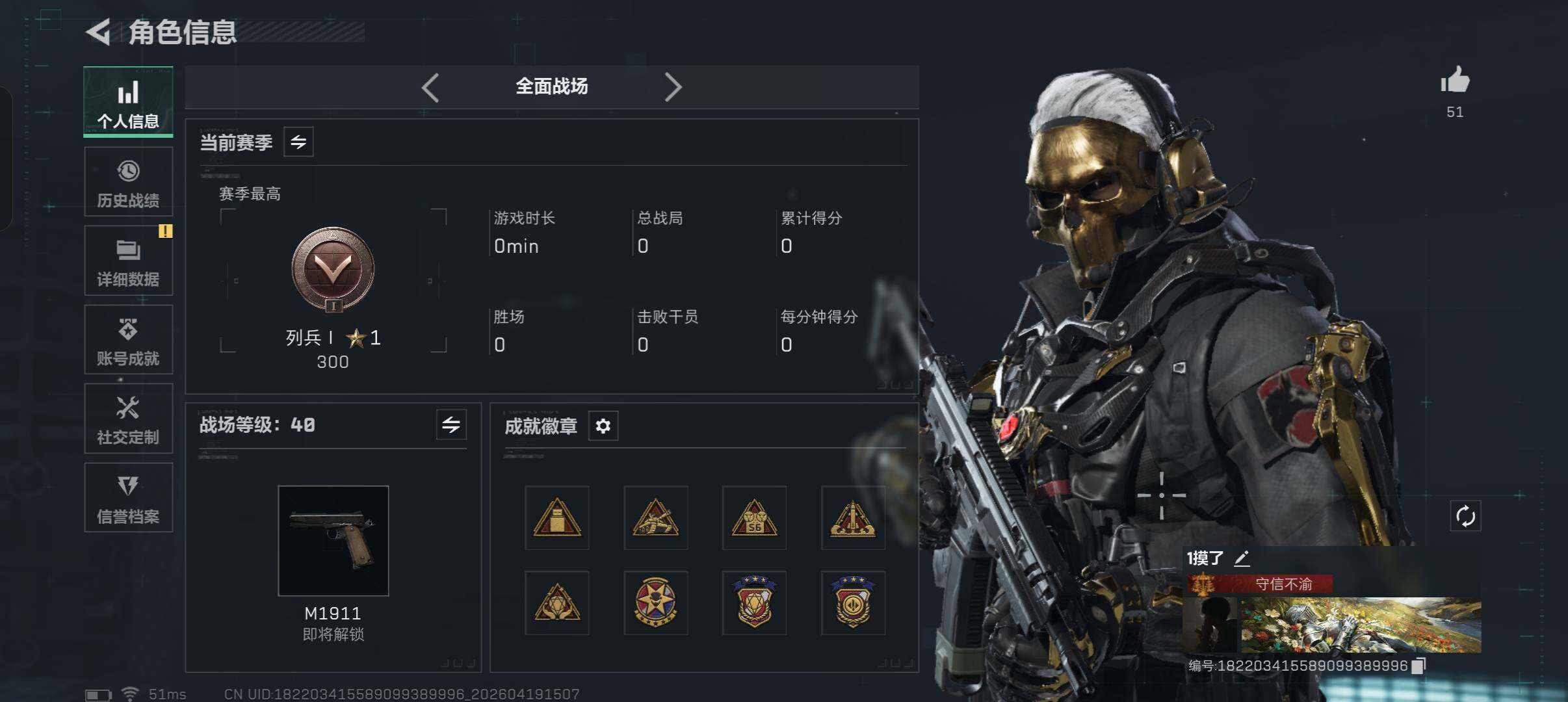The width and height of the screenshot is (1568, 702).
Task: Go to the 社交定制 section
Action: pyautogui.click(x=129, y=419)
